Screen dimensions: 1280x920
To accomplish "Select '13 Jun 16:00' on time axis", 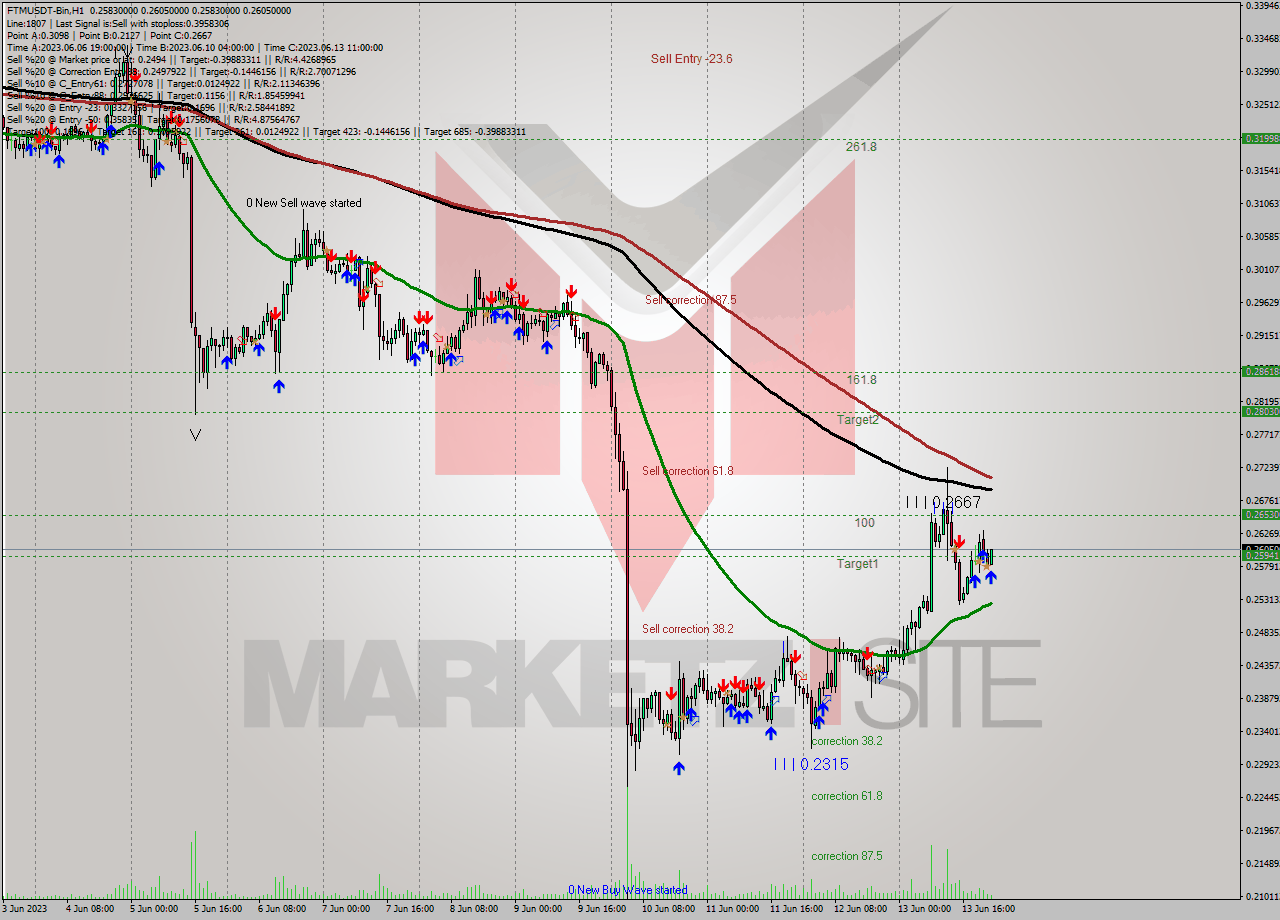I will pyautogui.click(x=988, y=909).
